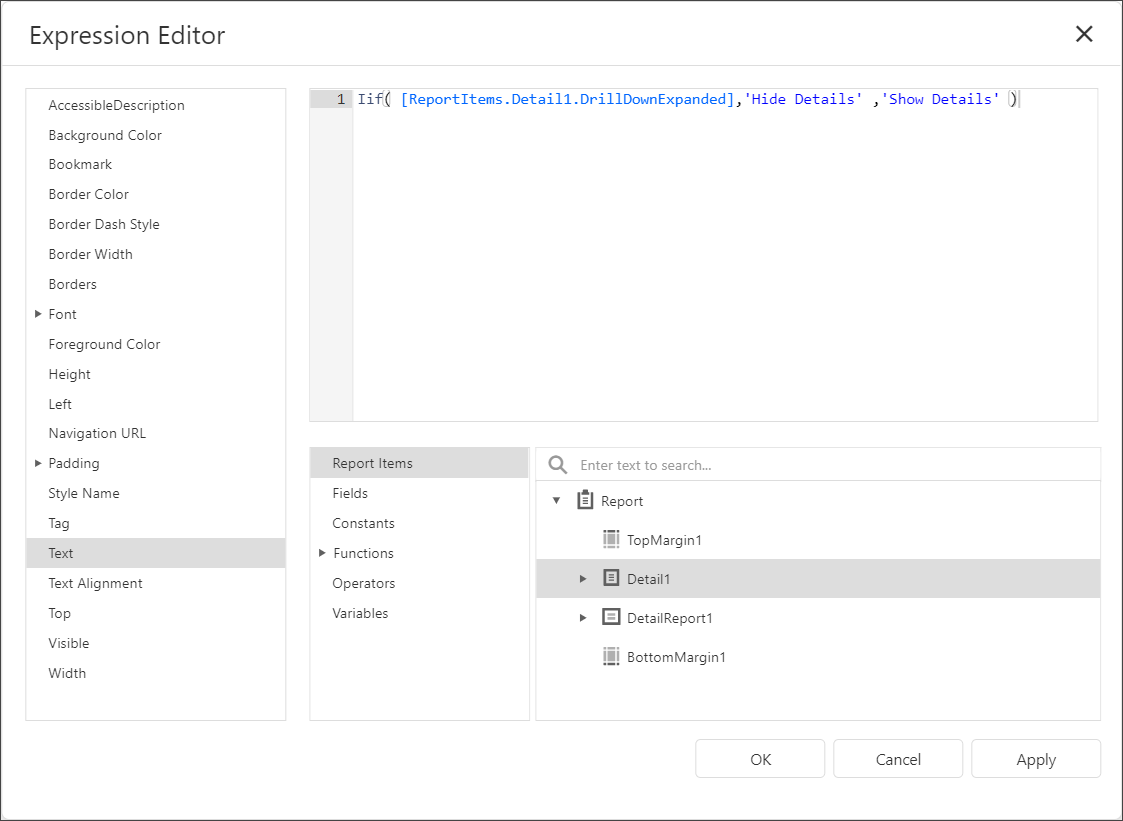1123x821 pixels.
Task: Collapse the Report node in the tree
Action: pyautogui.click(x=557, y=500)
